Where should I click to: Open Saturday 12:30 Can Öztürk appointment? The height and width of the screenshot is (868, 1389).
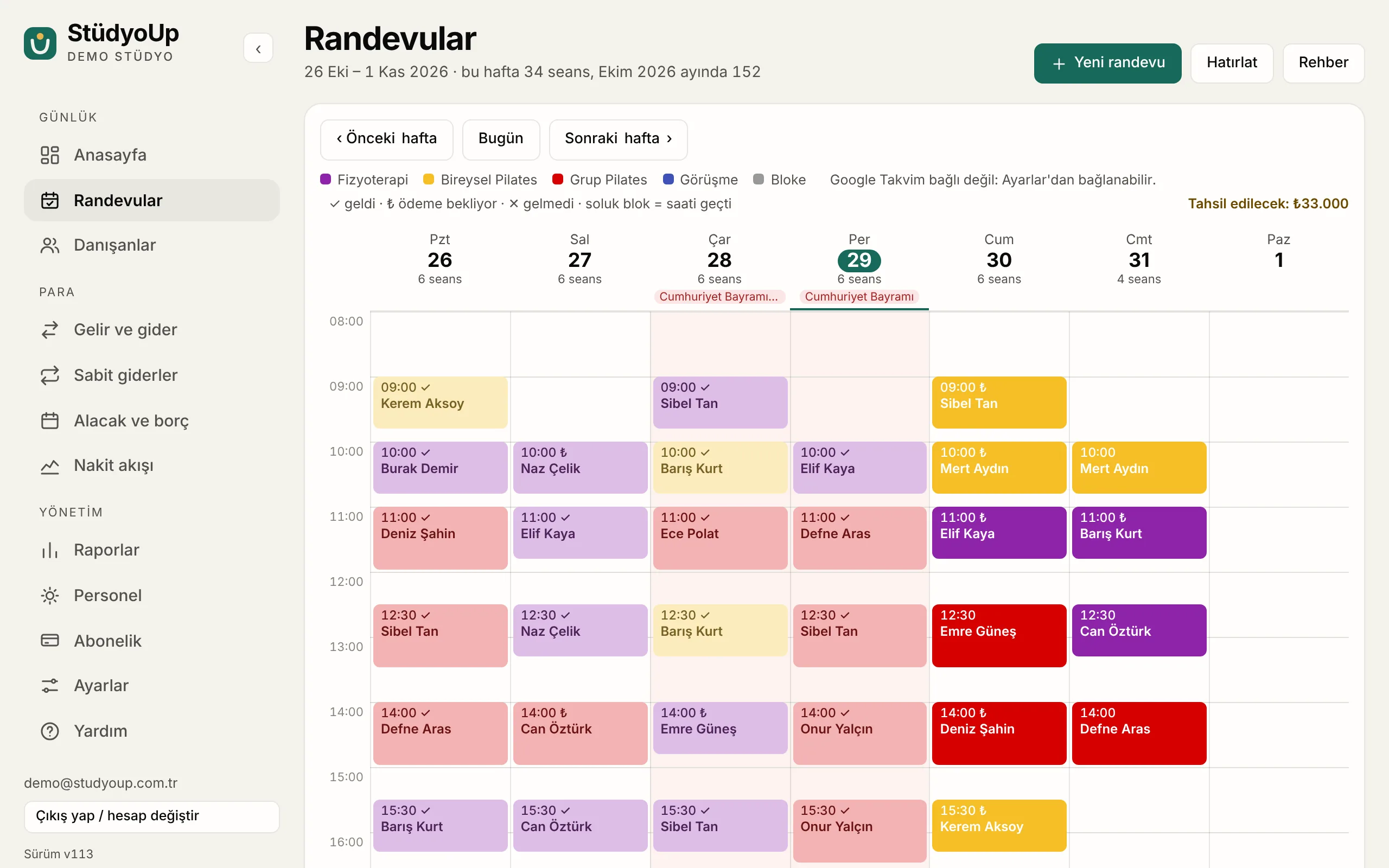(1139, 630)
